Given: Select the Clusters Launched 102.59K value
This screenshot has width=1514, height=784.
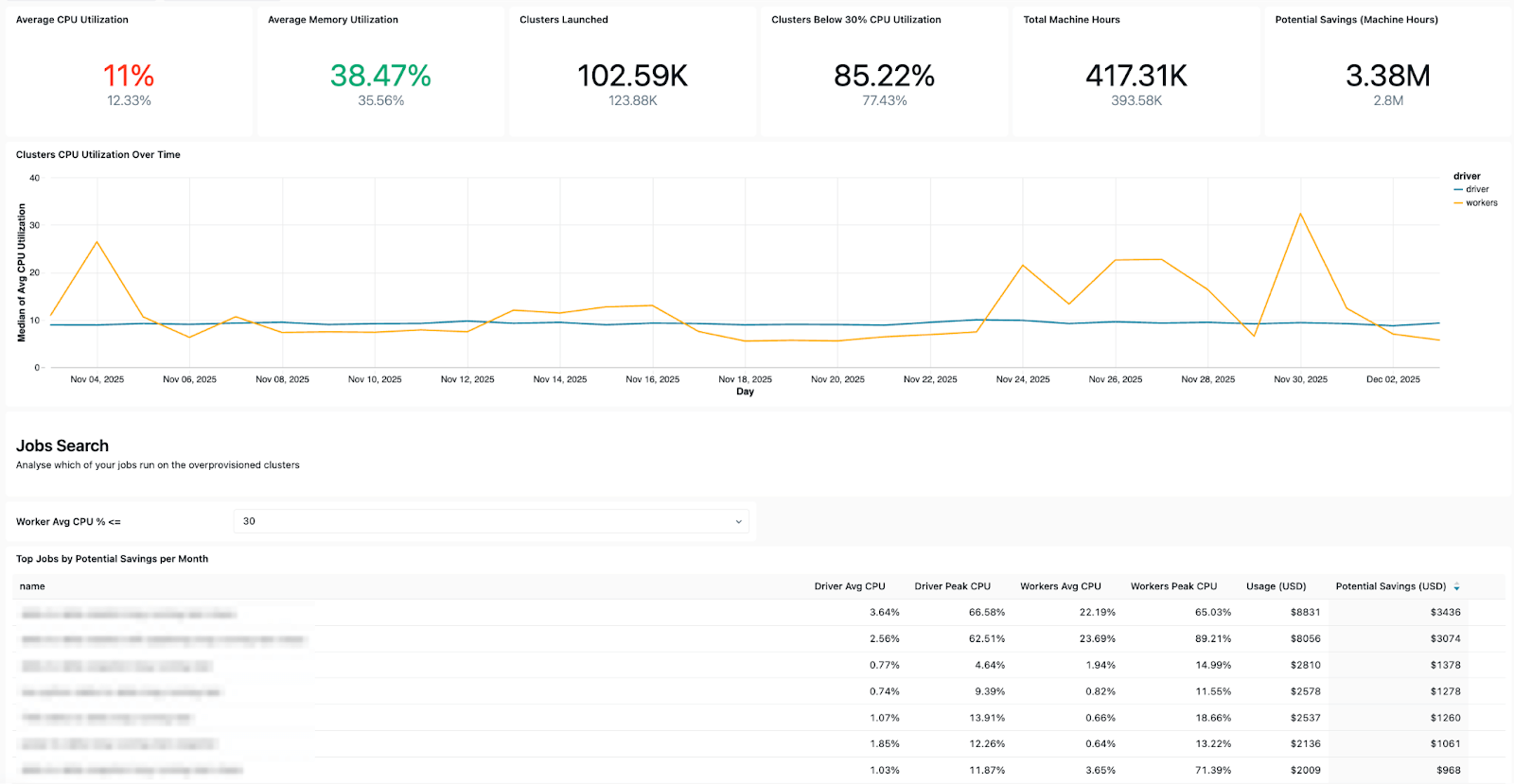Looking at the screenshot, I should tap(632, 76).
